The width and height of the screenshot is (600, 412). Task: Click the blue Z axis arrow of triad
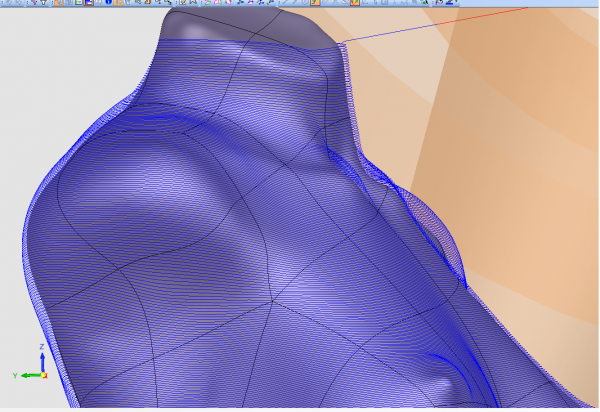[40, 361]
